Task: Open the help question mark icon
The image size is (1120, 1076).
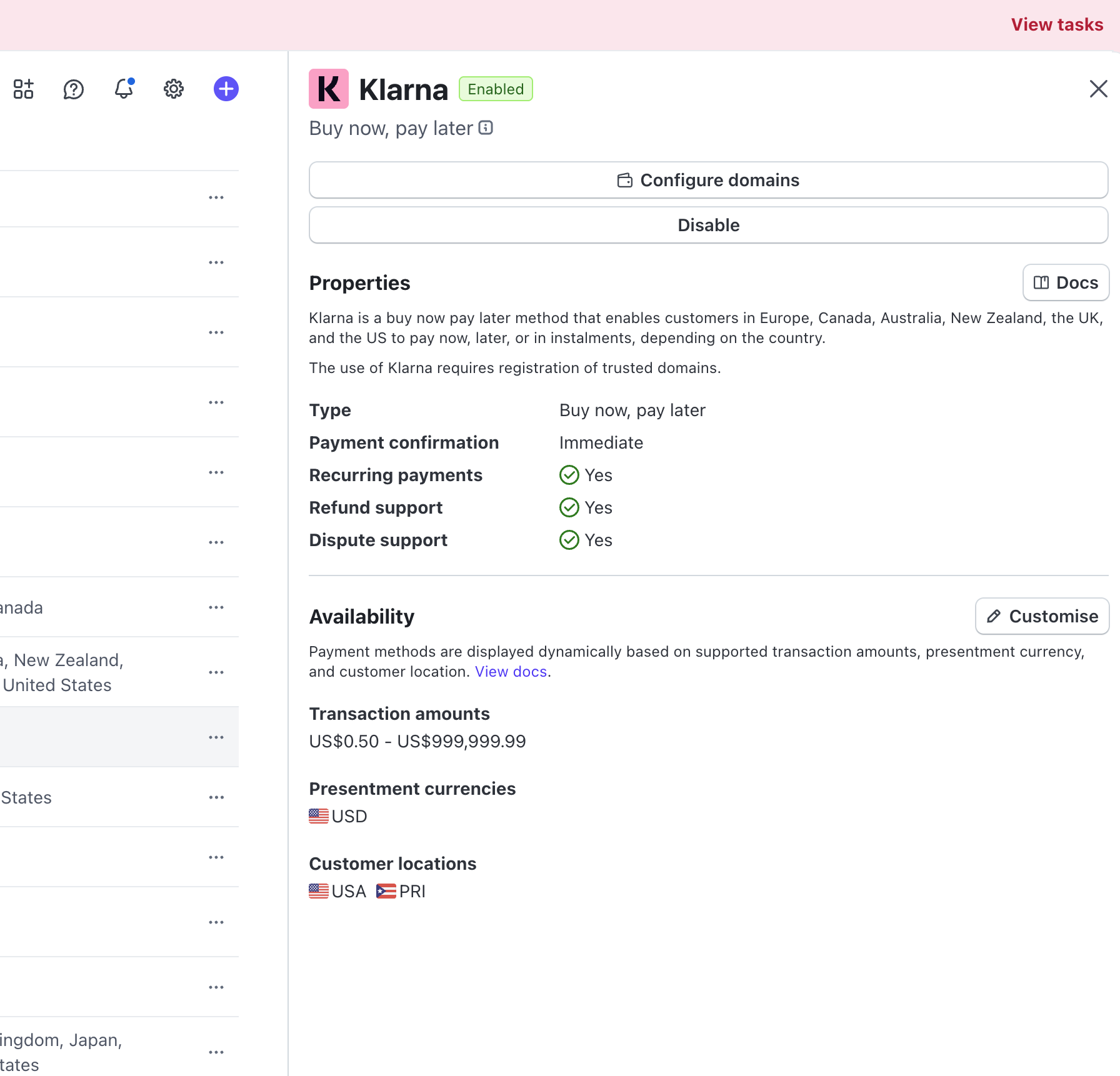Action: point(74,89)
